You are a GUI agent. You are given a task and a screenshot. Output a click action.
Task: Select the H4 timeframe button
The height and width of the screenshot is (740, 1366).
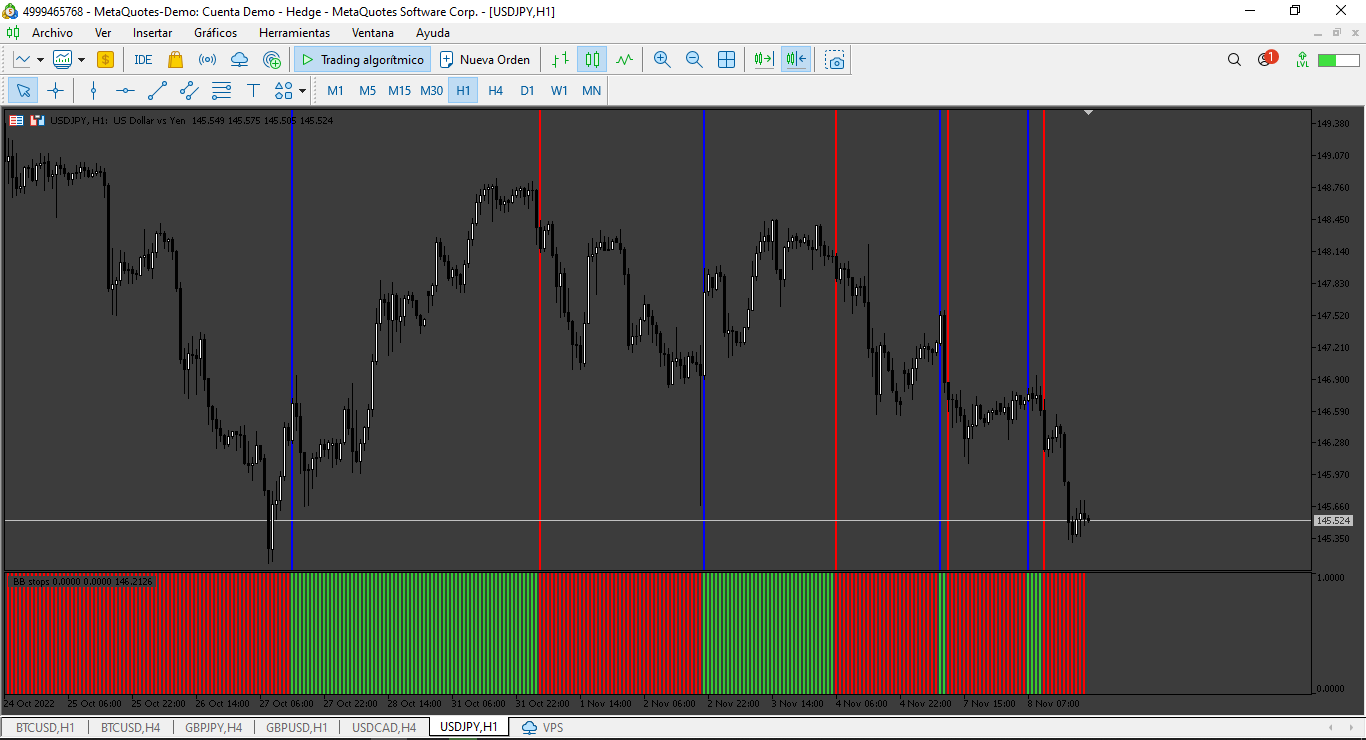point(495,91)
